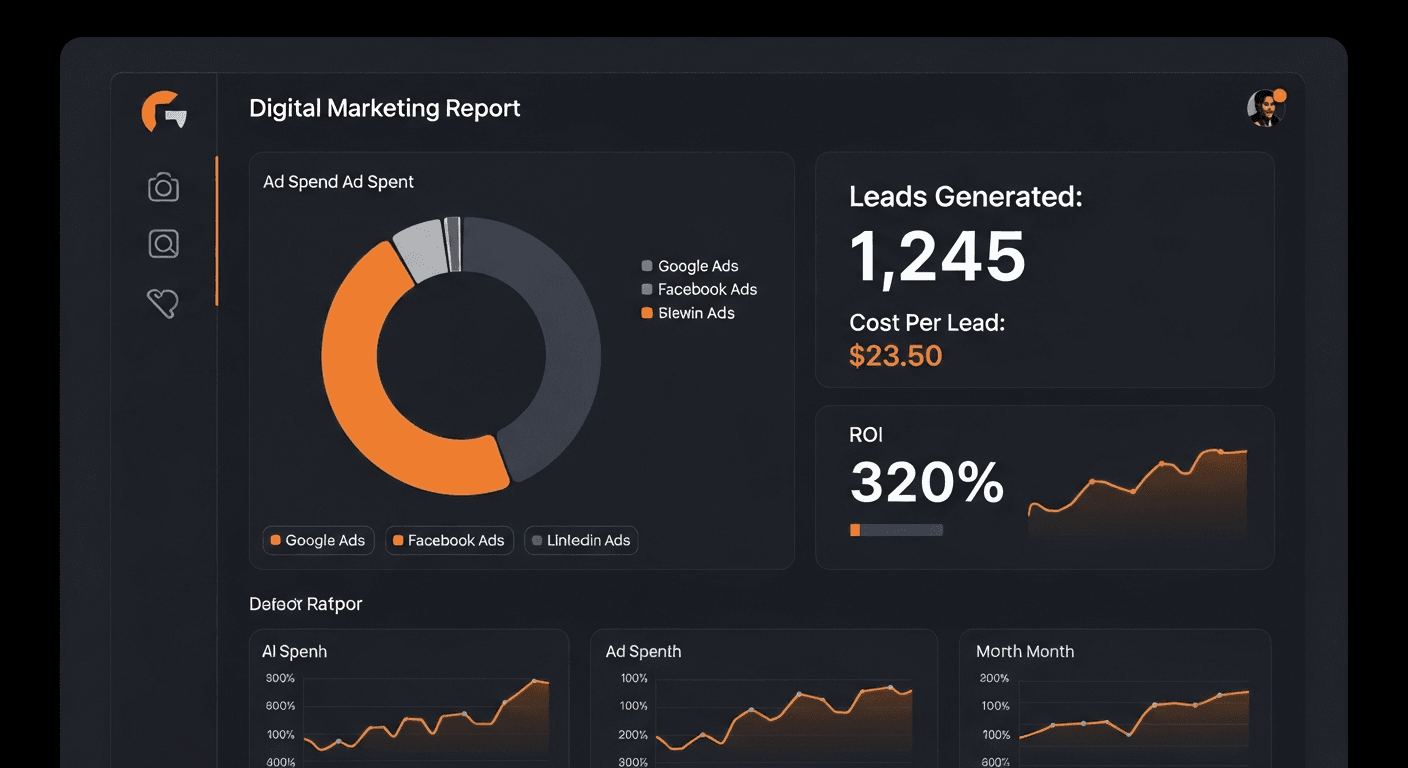Toggle the Facebook Ads series chip
This screenshot has height=768, width=1408.
[x=449, y=540]
